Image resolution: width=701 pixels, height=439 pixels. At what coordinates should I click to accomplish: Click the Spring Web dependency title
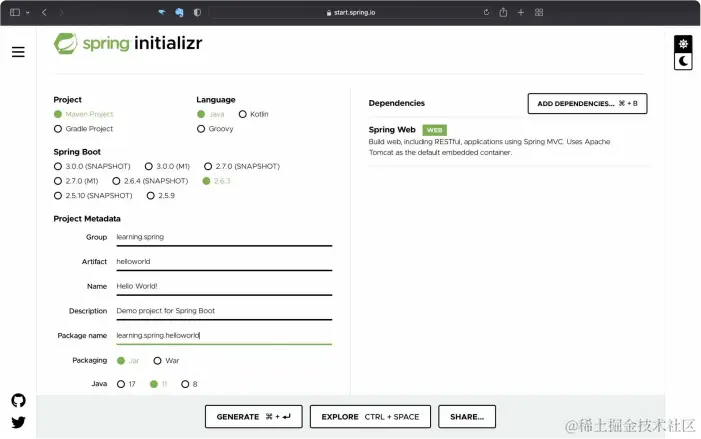[392, 130]
